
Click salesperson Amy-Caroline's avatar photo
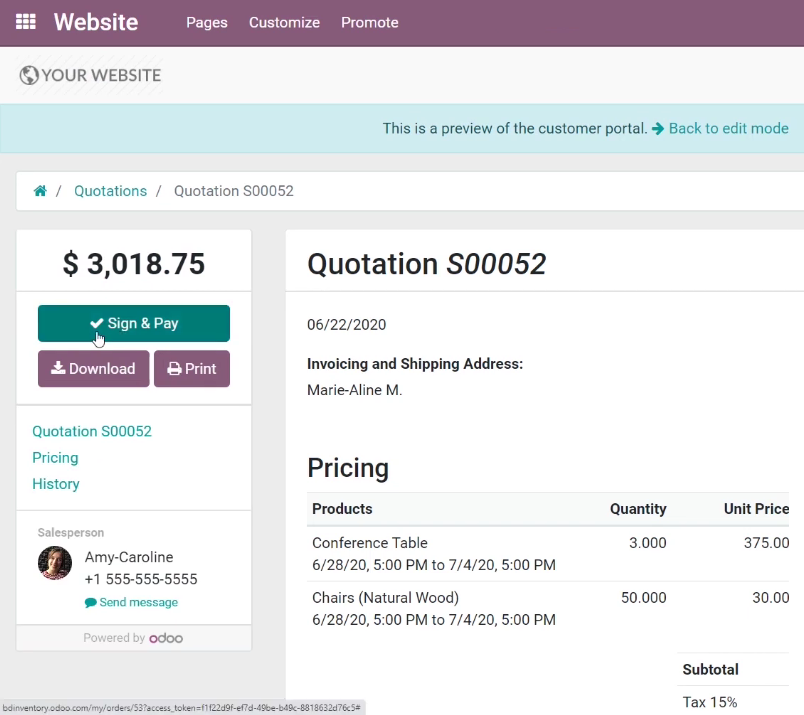point(55,563)
